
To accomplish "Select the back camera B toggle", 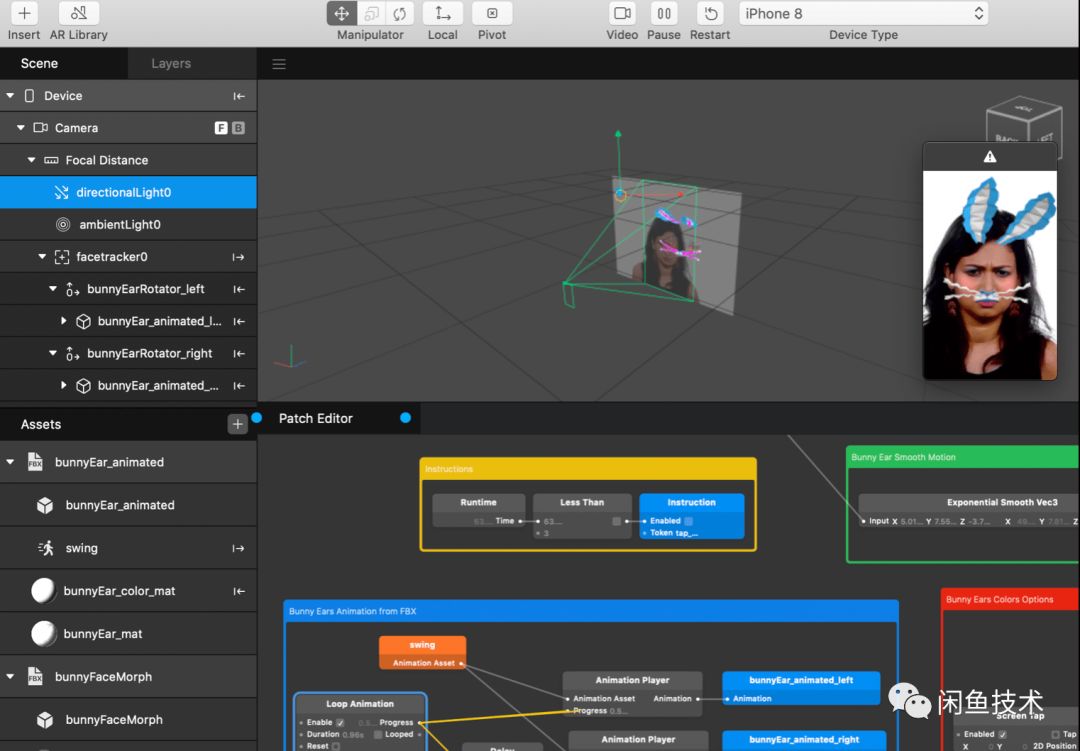I will pyautogui.click(x=238, y=128).
